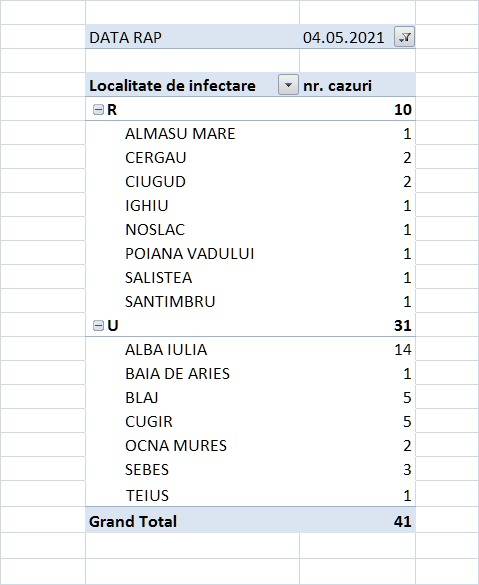Click the ALBA IULIA case count 14

403,350
